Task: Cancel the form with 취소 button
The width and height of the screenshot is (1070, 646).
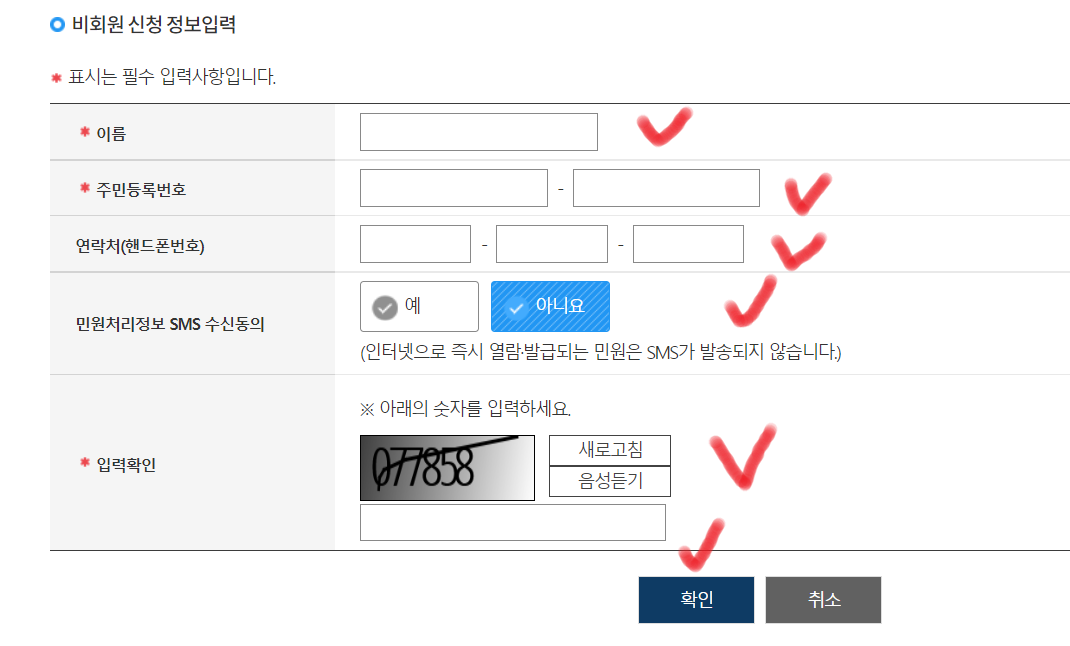Action: (x=823, y=600)
